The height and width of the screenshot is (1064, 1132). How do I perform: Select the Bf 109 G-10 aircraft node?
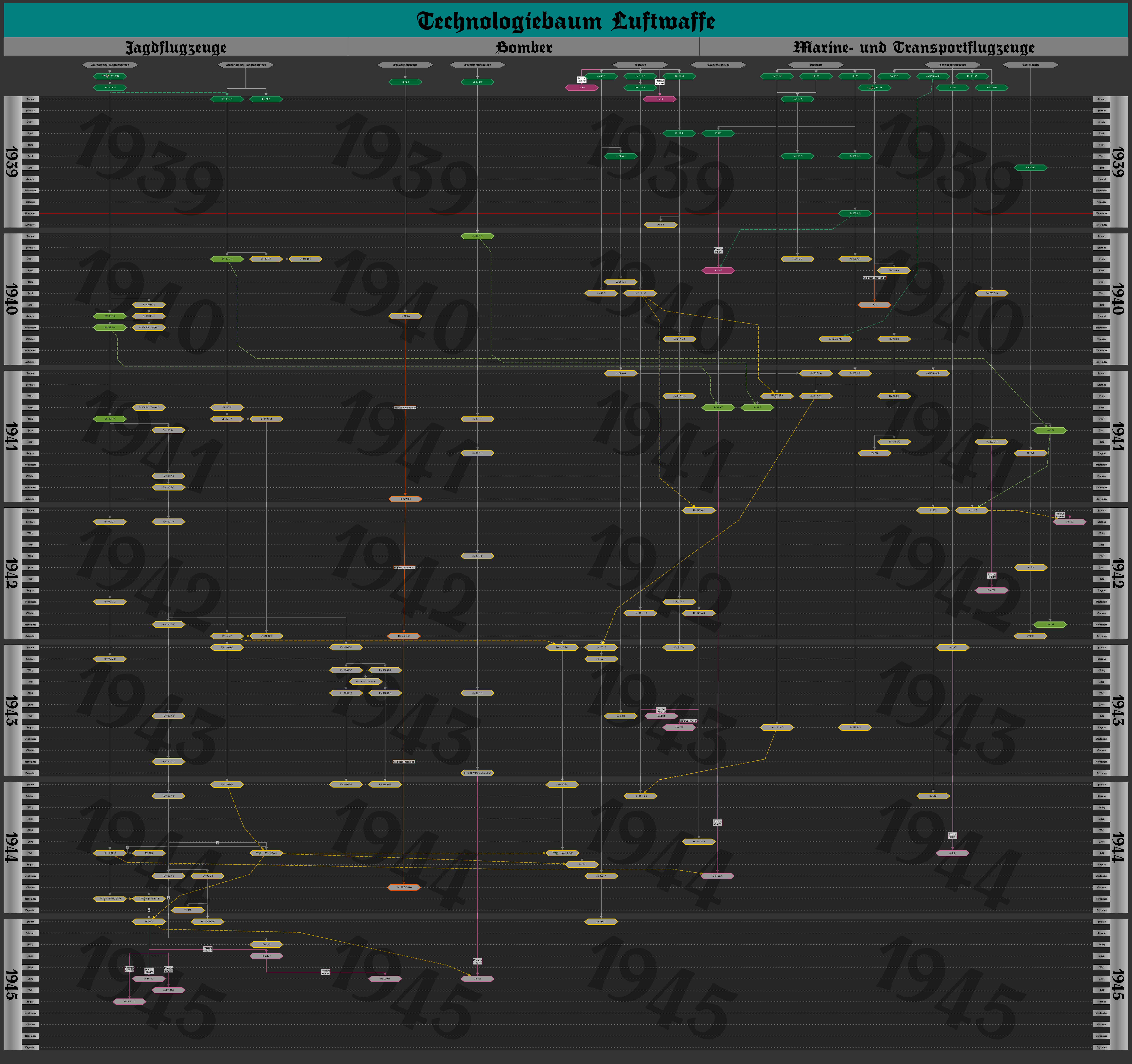[x=110, y=899]
